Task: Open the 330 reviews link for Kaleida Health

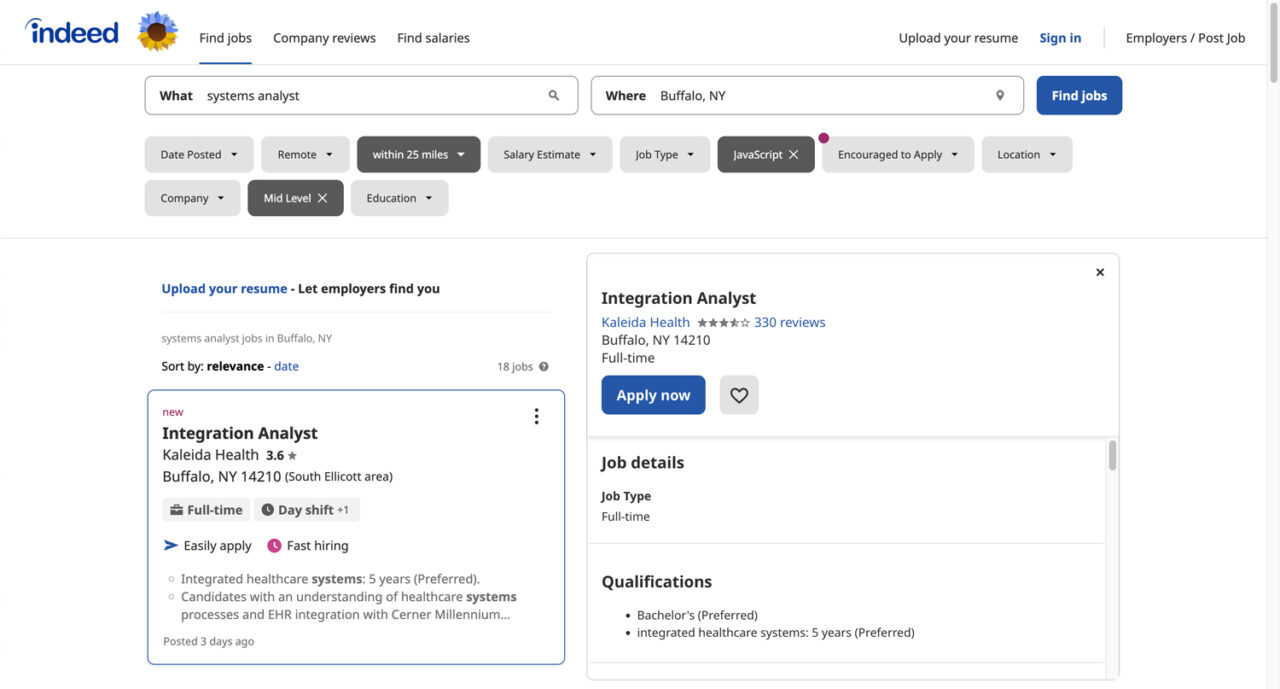Action: [x=790, y=321]
